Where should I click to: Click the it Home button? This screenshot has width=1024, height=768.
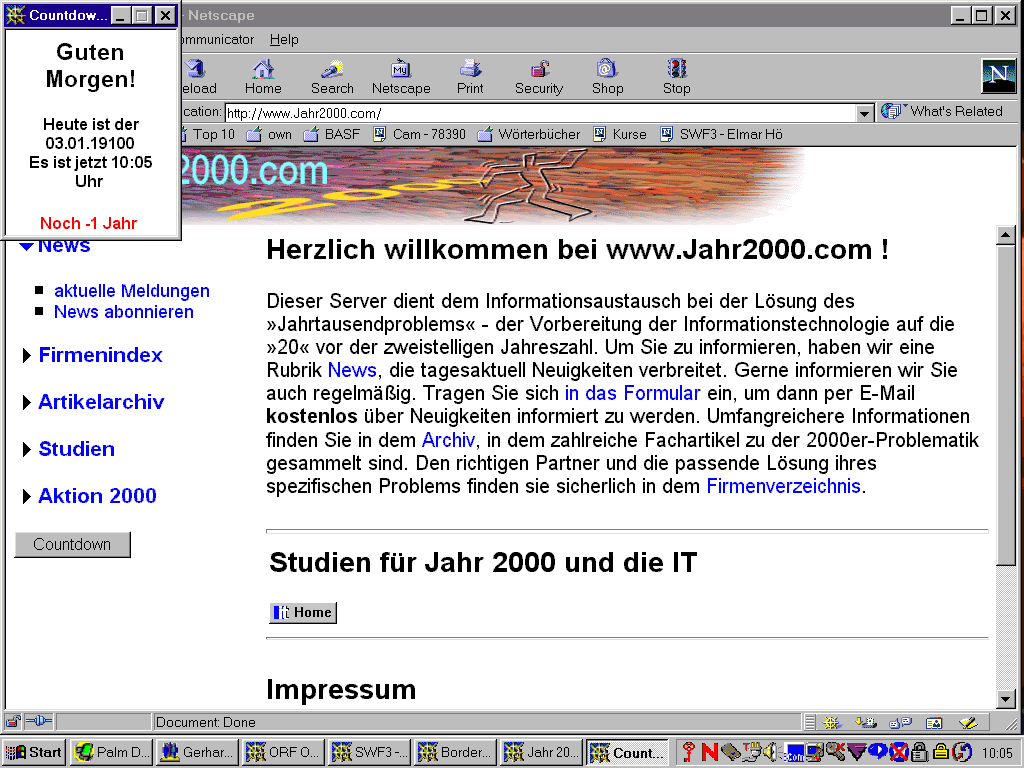[303, 613]
